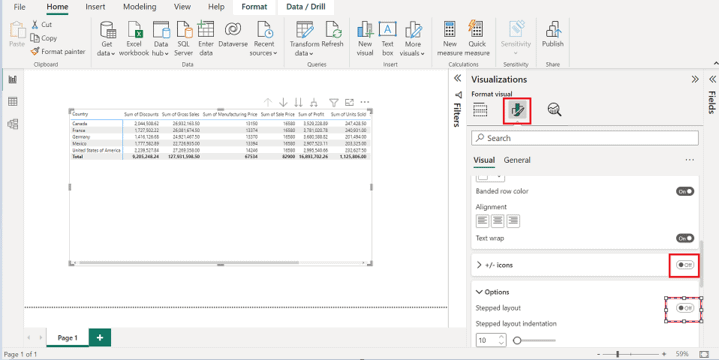Select Format visual paintbrush icon
The height and width of the screenshot is (360, 719).
click(x=517, y=110)
